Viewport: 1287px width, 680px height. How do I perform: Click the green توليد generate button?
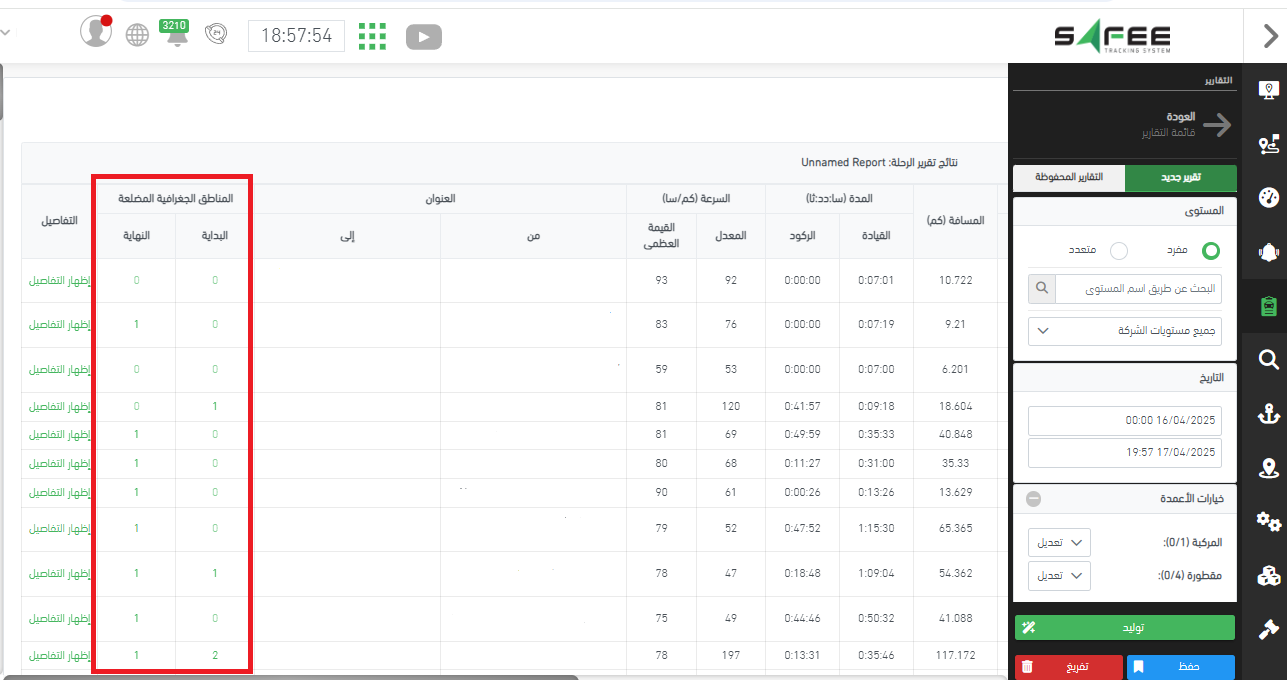coord(1125,627)
